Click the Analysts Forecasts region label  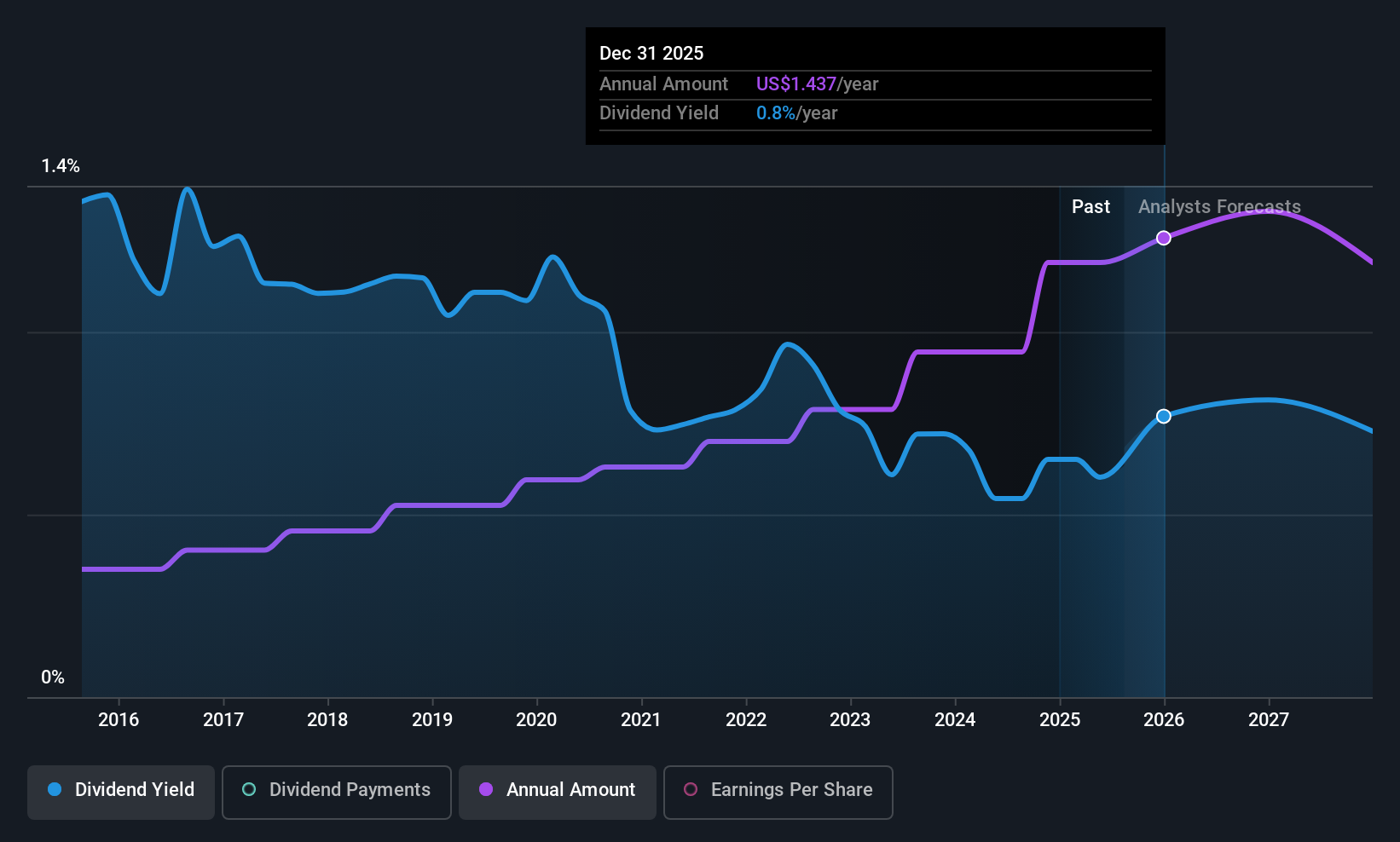click(1219, 206)
